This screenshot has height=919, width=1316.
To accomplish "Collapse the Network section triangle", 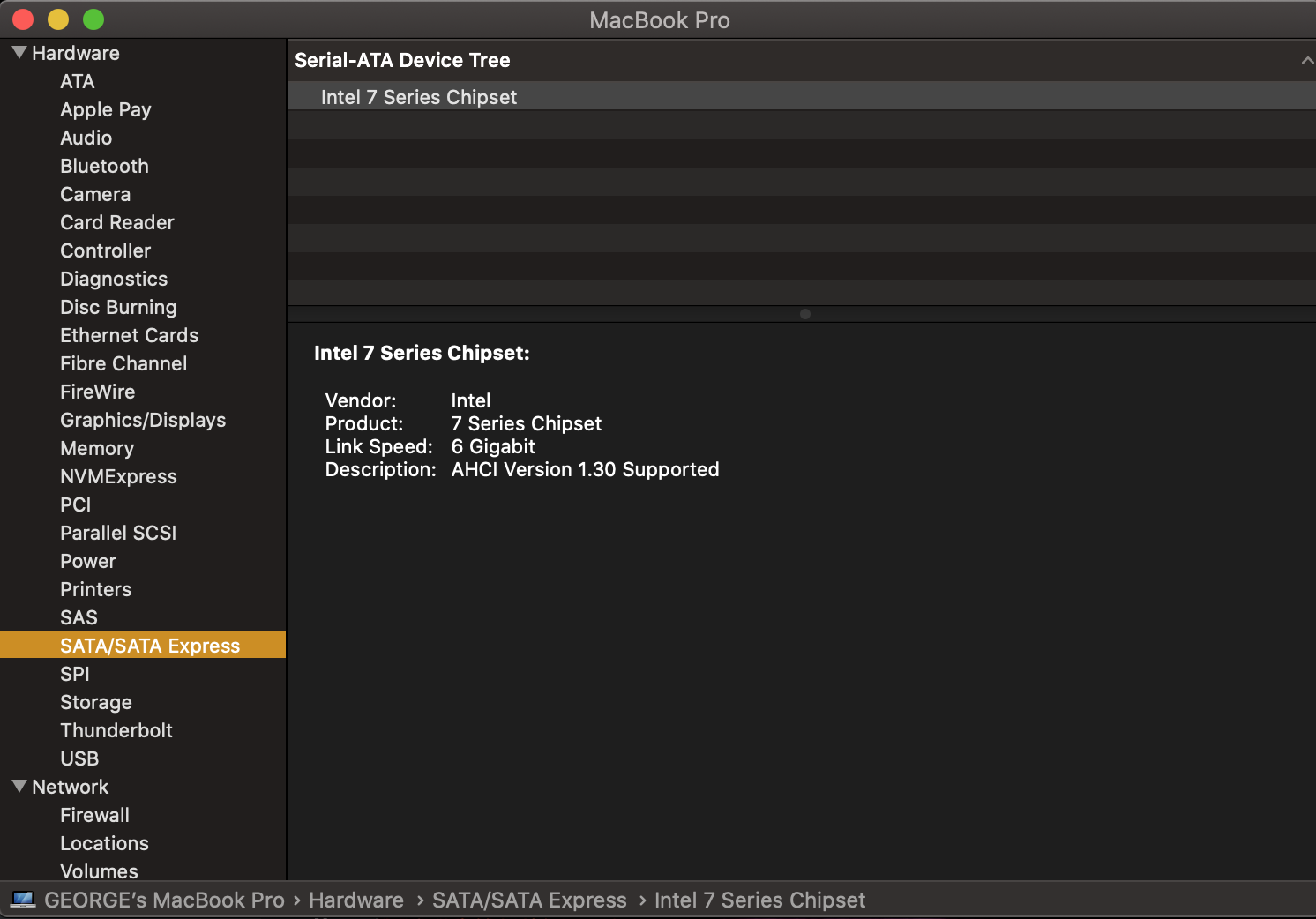I will point(19,787).
